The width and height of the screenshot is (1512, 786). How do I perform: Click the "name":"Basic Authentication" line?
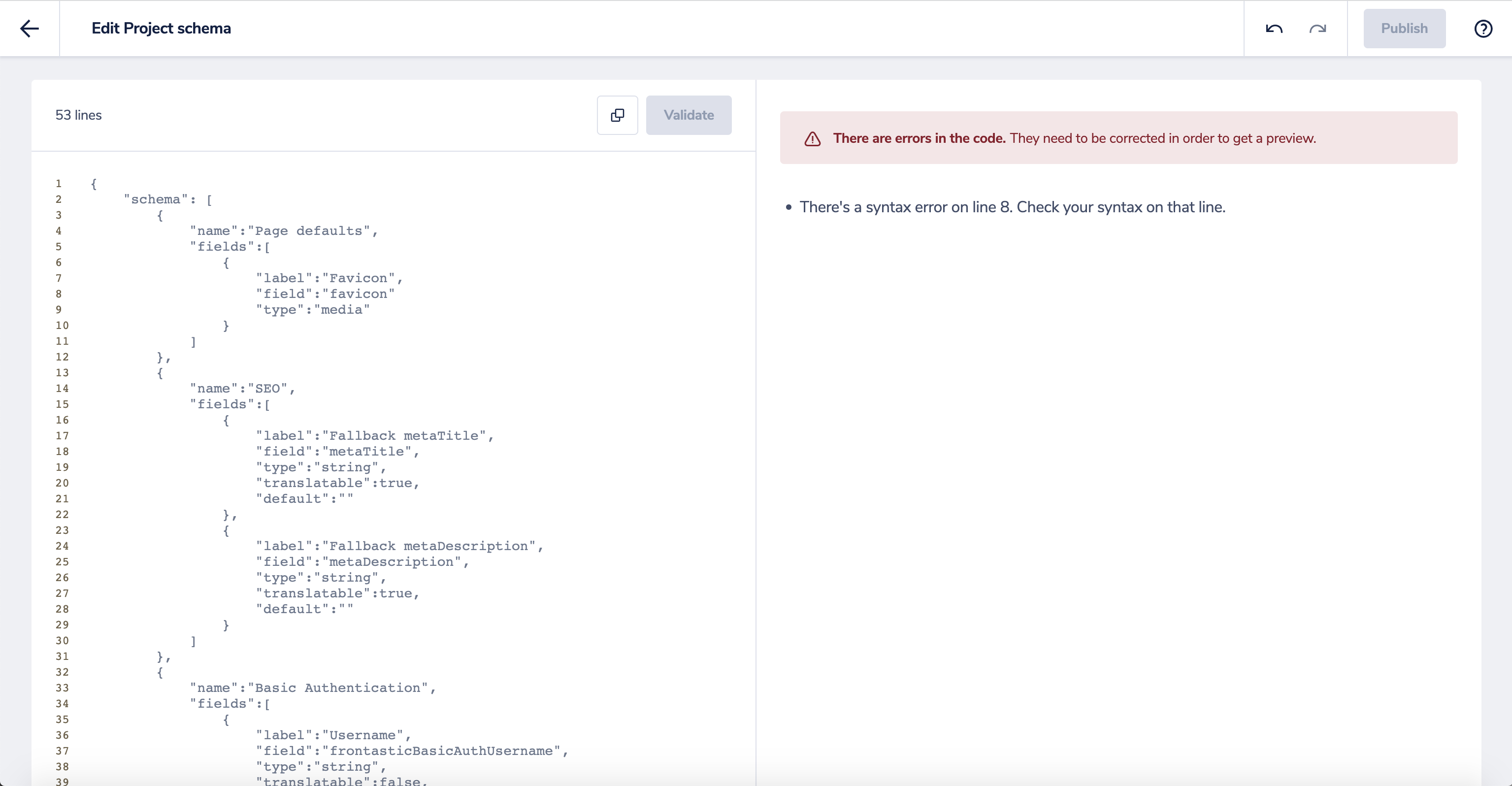click(x=312, y=688)
